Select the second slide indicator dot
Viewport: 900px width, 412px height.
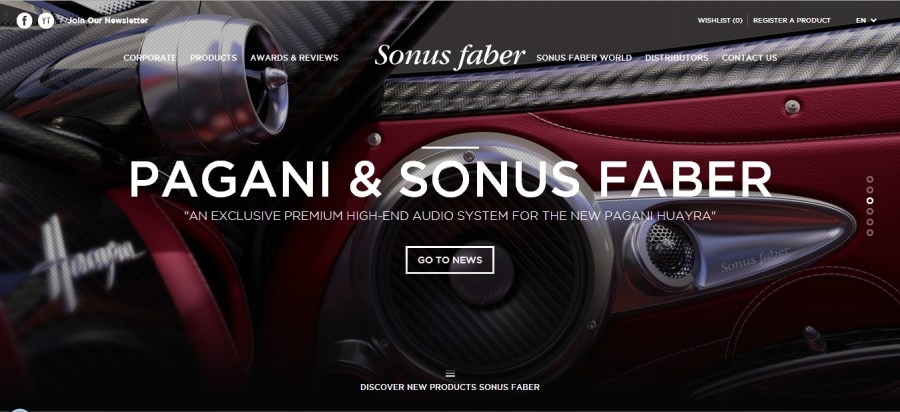(870, 190)
